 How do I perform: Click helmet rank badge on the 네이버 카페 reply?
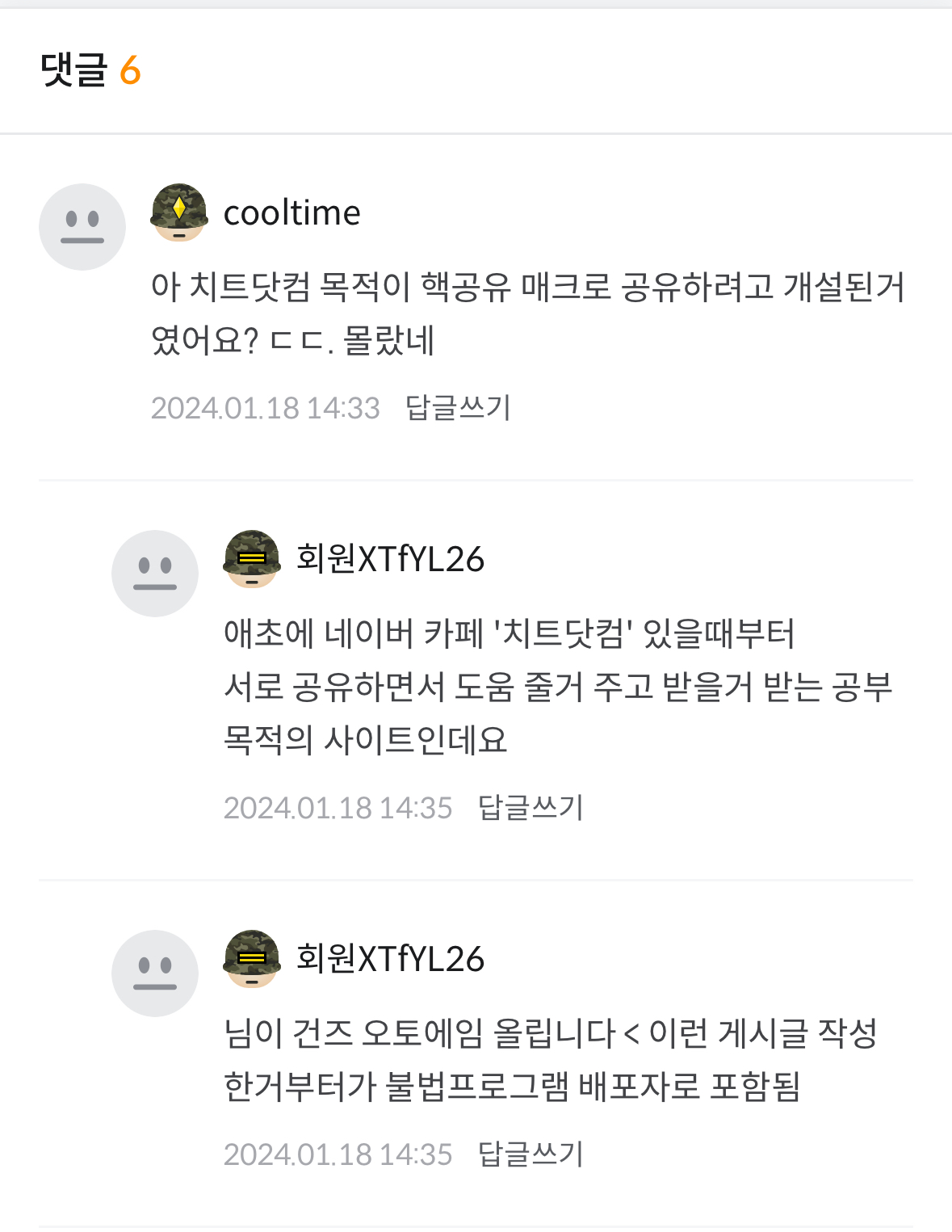point(252,559)
